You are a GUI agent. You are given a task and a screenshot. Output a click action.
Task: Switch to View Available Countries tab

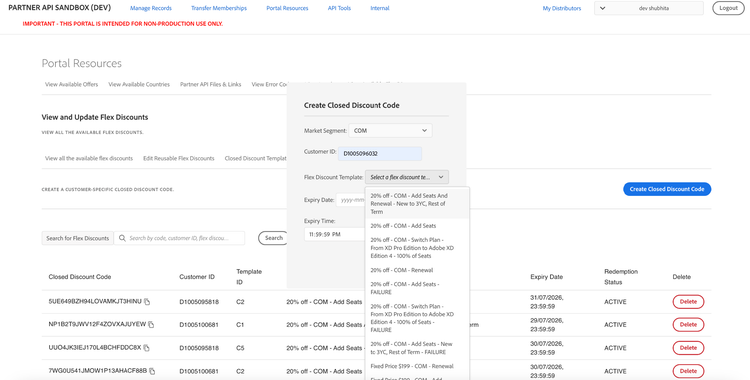coord(139,84)
